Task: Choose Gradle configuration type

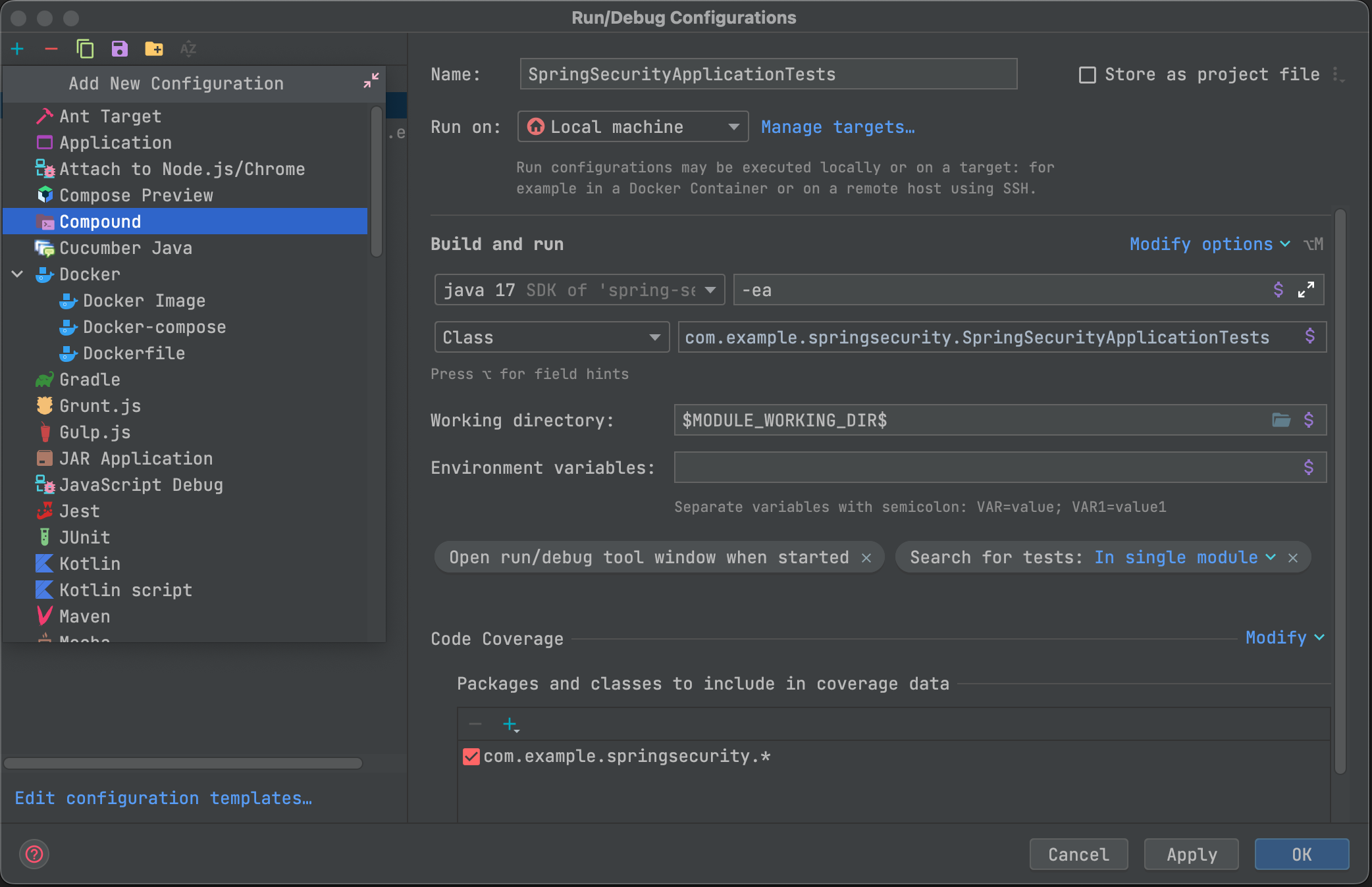Action: [90, 380]
